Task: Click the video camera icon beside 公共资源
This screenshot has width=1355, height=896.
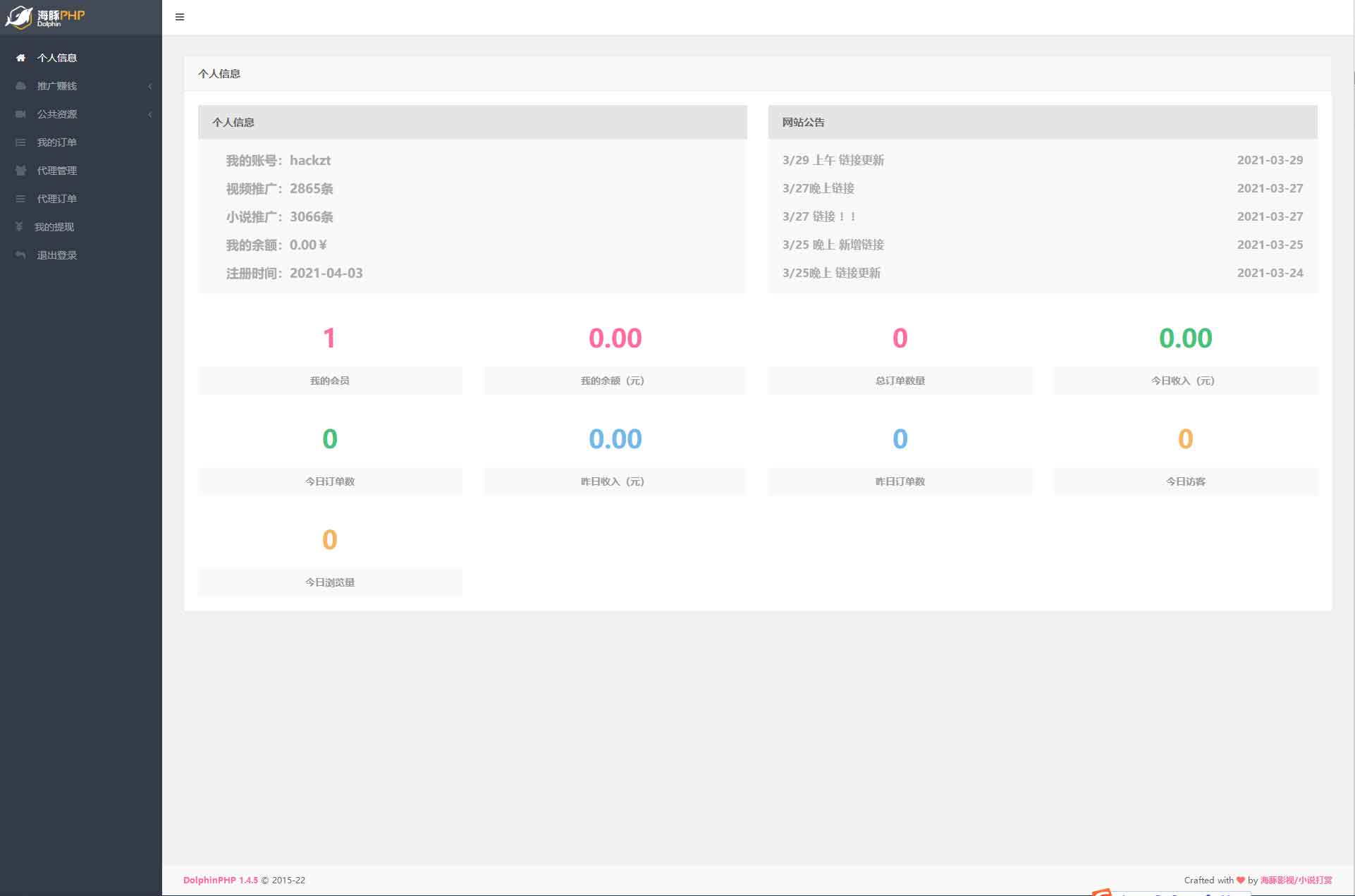Action: (20, 114)
